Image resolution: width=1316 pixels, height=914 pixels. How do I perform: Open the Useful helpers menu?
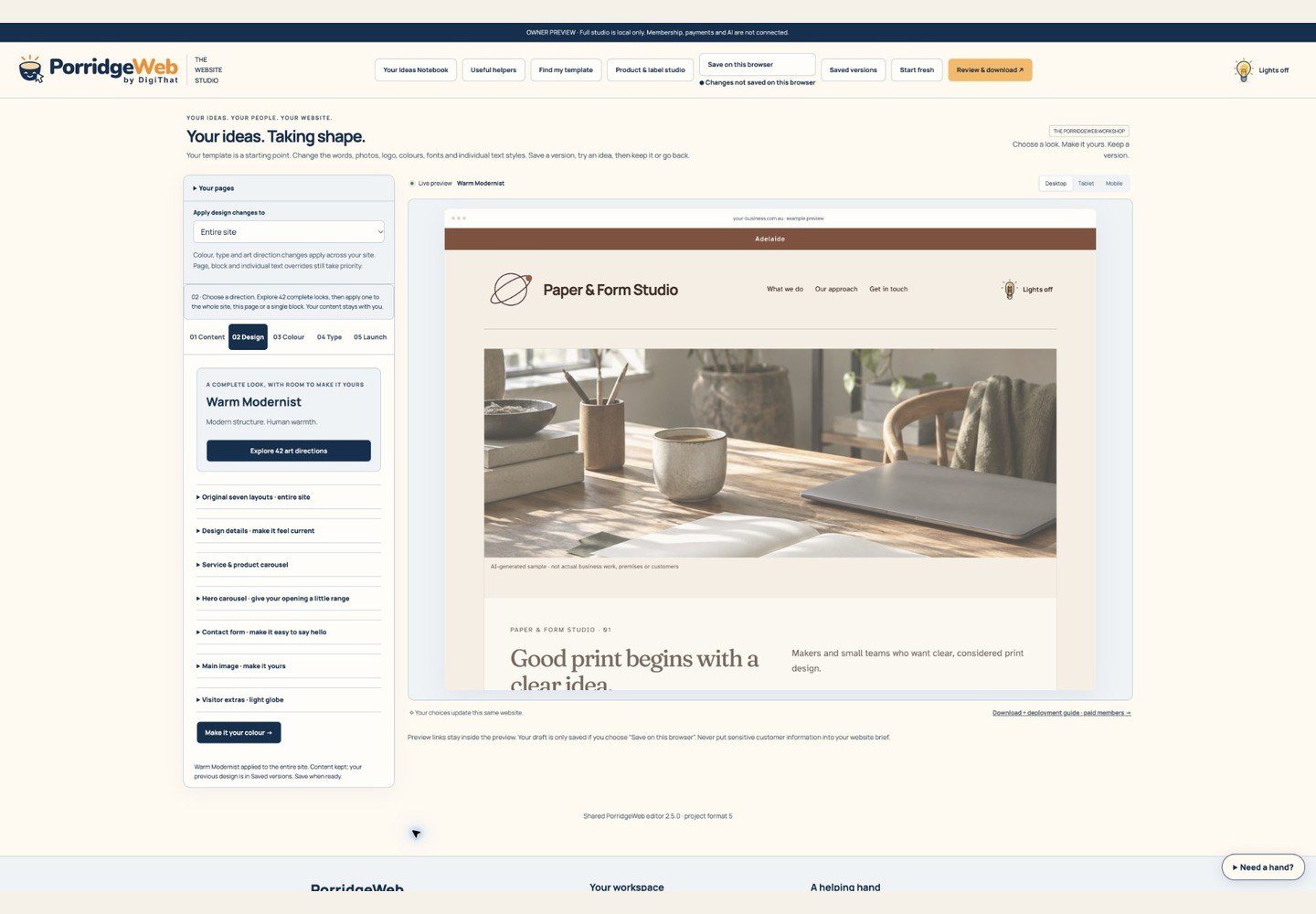[x=493, y=70]
